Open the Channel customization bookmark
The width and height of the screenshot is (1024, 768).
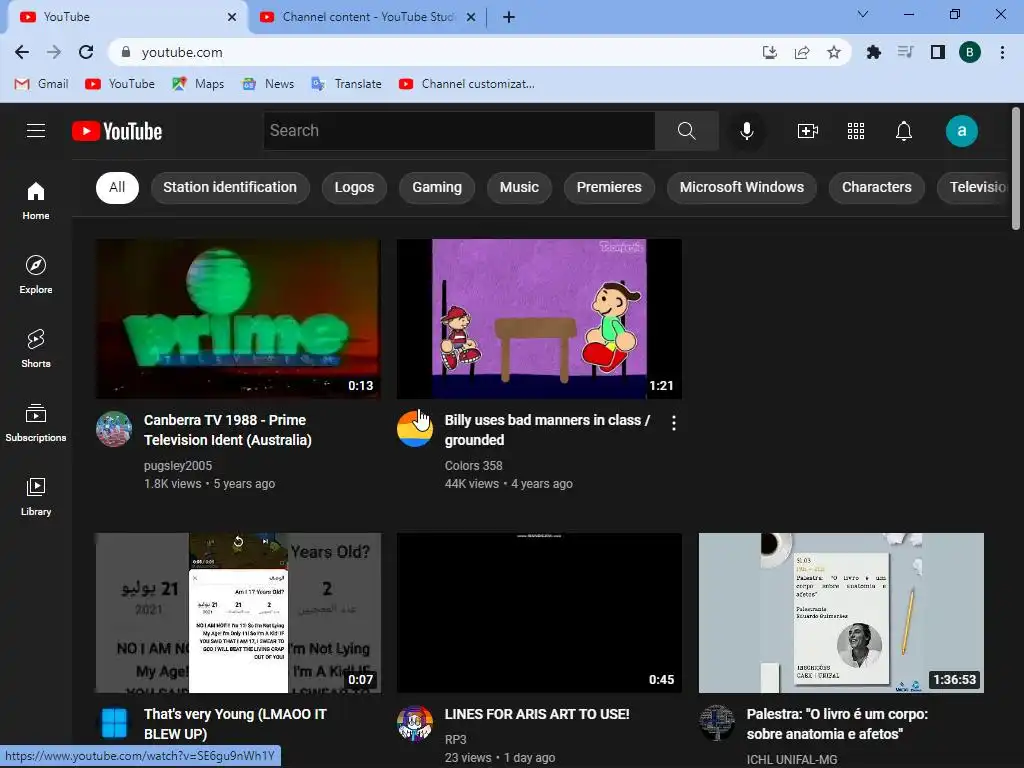[467, 84]
